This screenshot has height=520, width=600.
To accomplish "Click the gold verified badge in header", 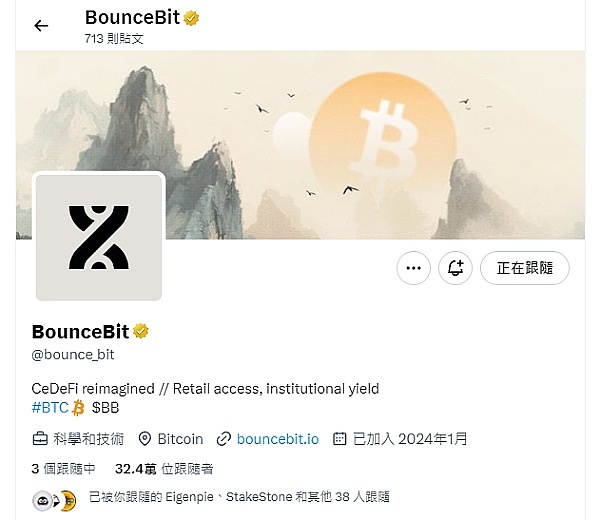I will 191,18.
